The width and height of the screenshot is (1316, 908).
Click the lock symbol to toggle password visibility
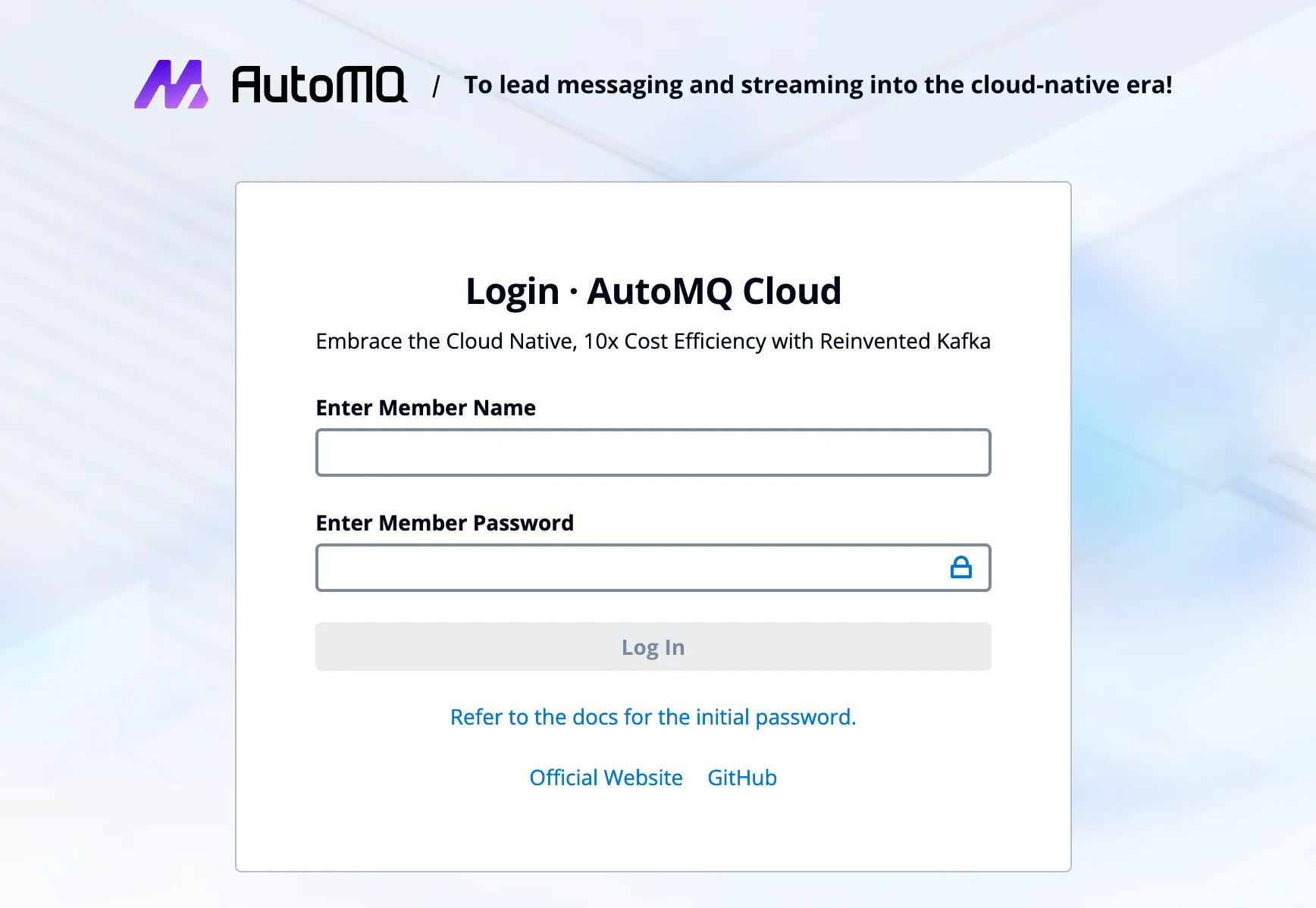click(x=961, y=567)
